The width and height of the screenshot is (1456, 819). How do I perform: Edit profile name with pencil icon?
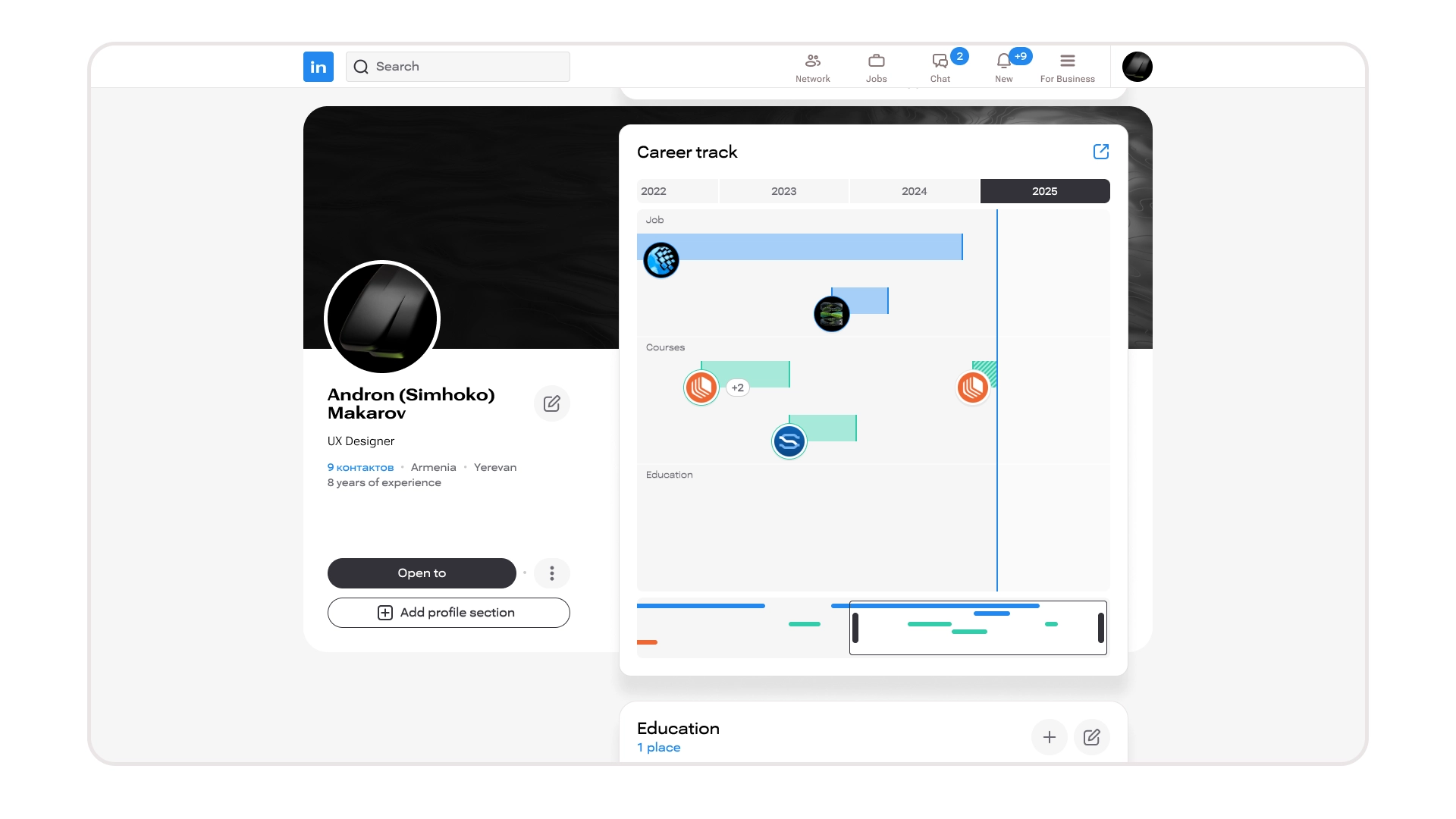[551, 403]
